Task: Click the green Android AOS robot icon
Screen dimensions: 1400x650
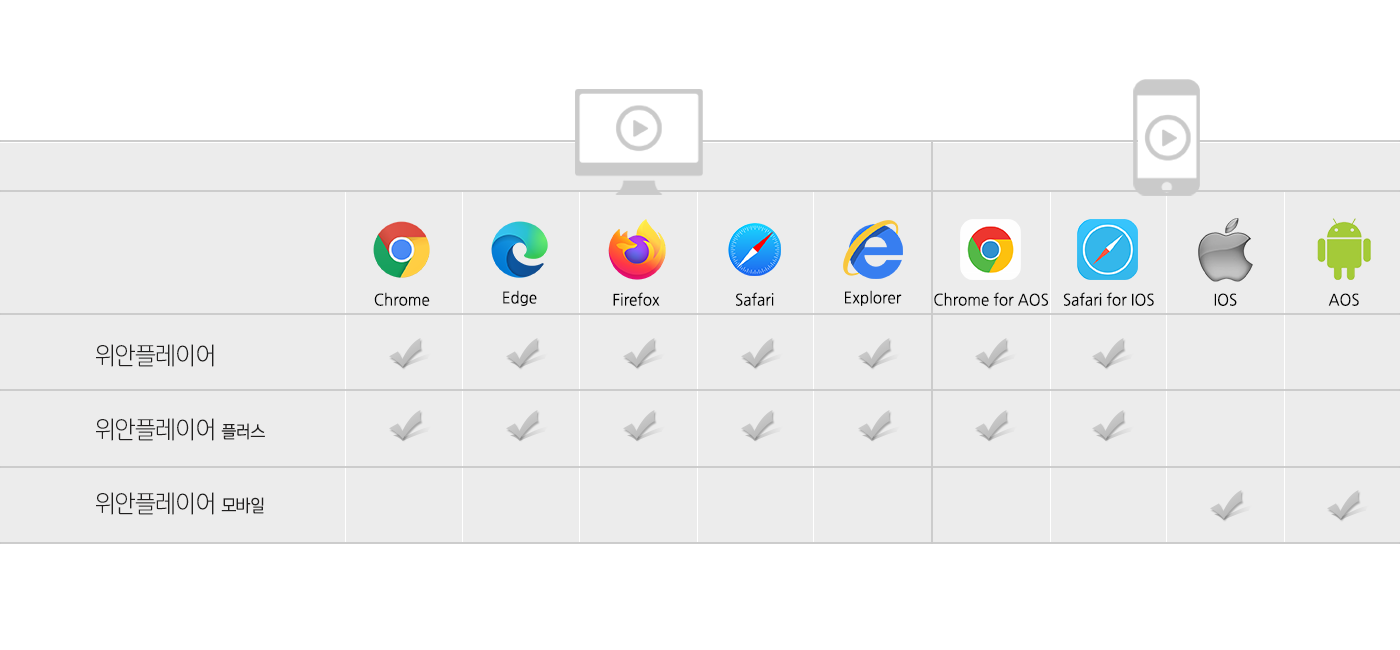Action: (1343, 250)
